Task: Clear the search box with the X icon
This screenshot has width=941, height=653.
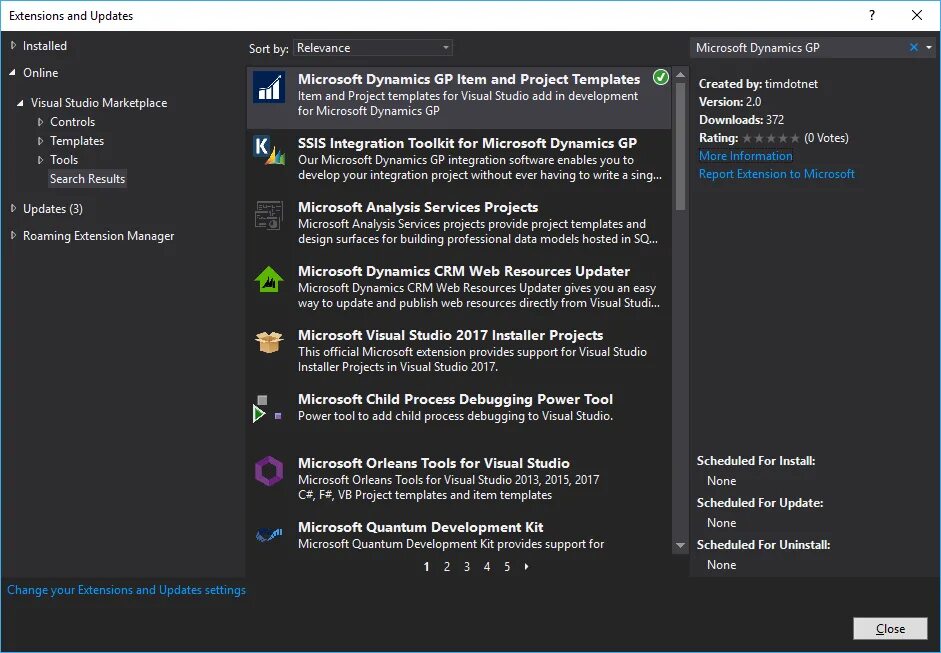Action: click(x=914, y=47)
